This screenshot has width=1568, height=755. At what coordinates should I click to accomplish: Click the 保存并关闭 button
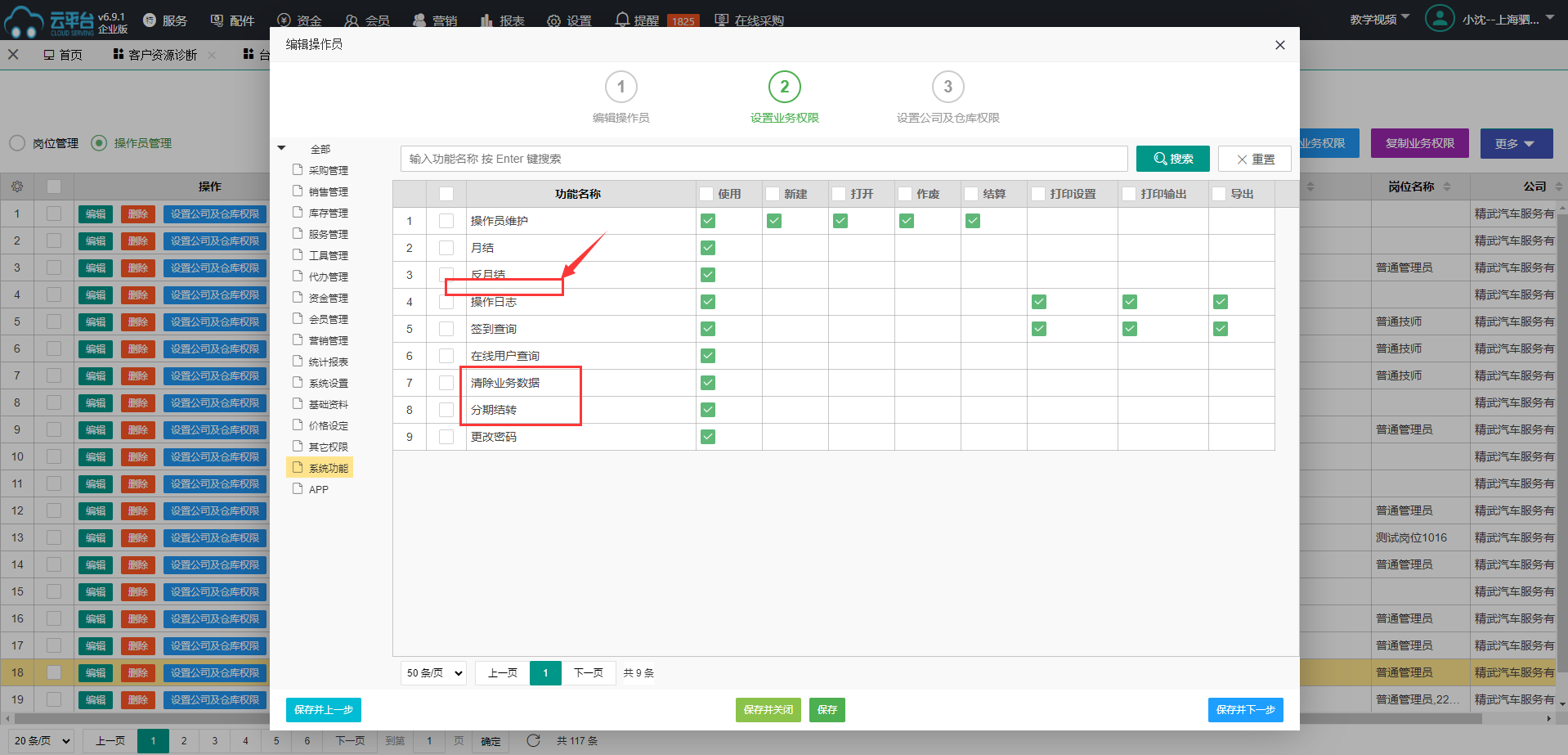[768, 710]
